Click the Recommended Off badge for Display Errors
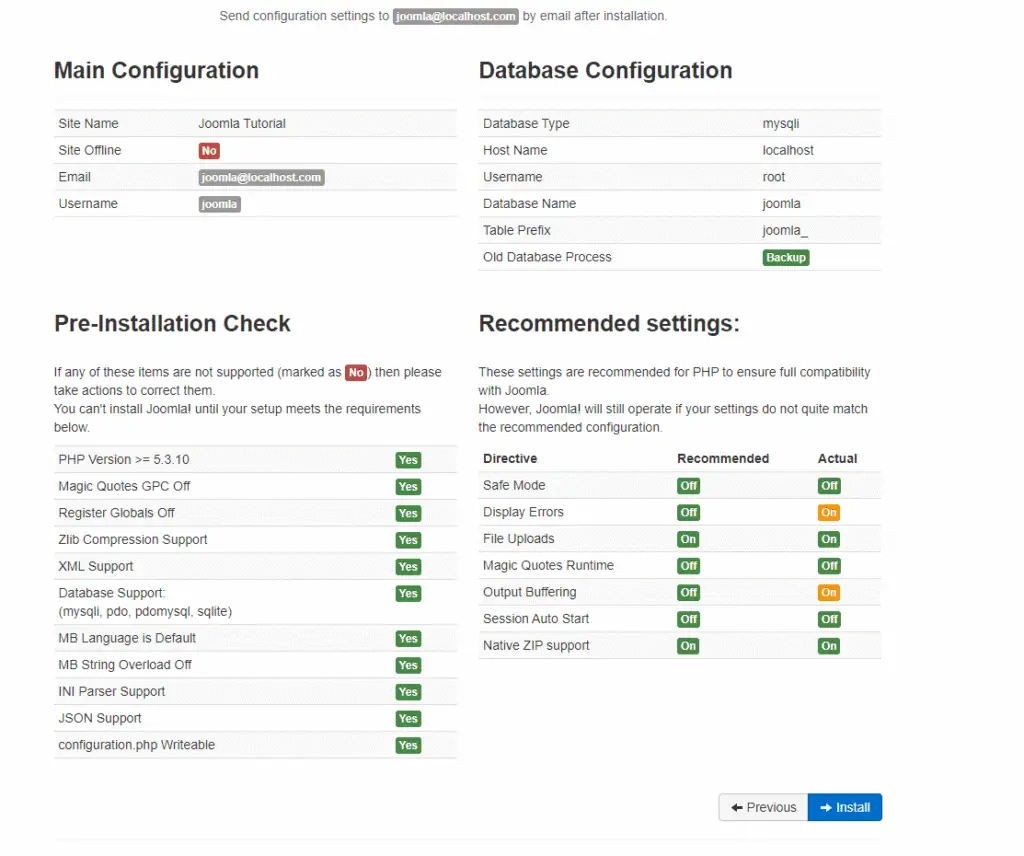 pos(688,513)
